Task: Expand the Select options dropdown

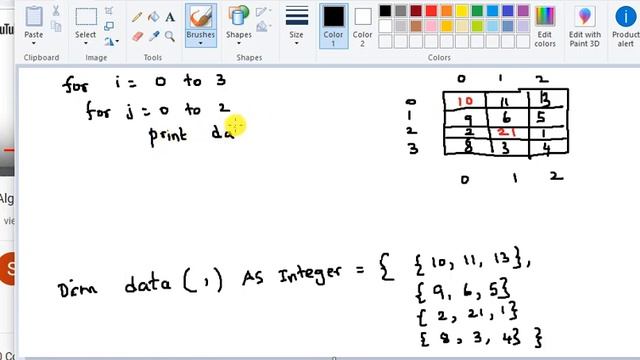Action: [x=86, y=43]
